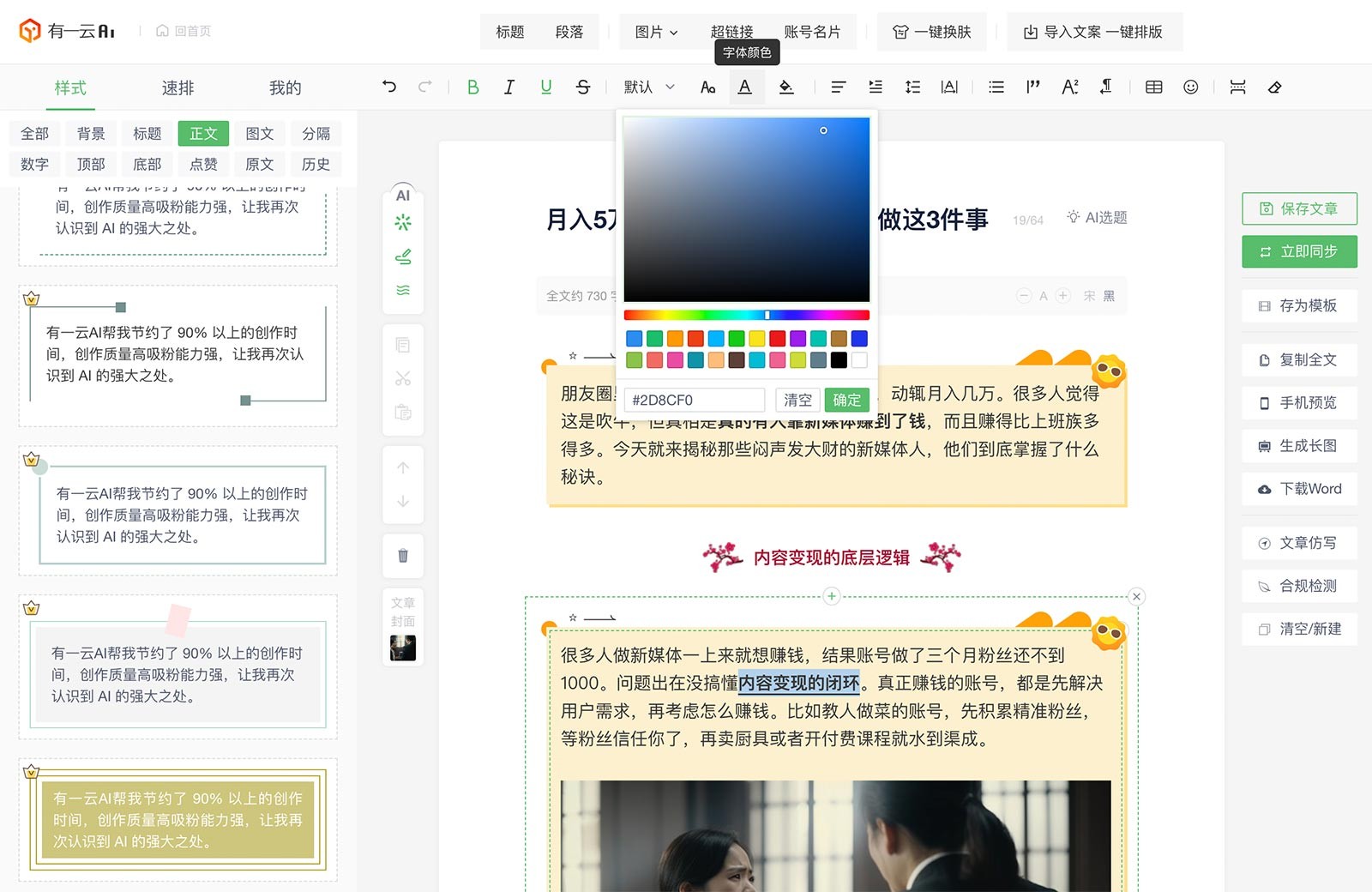Apply strikethrough to selected text
1372x892 pixels.
(x=583, y=87)
